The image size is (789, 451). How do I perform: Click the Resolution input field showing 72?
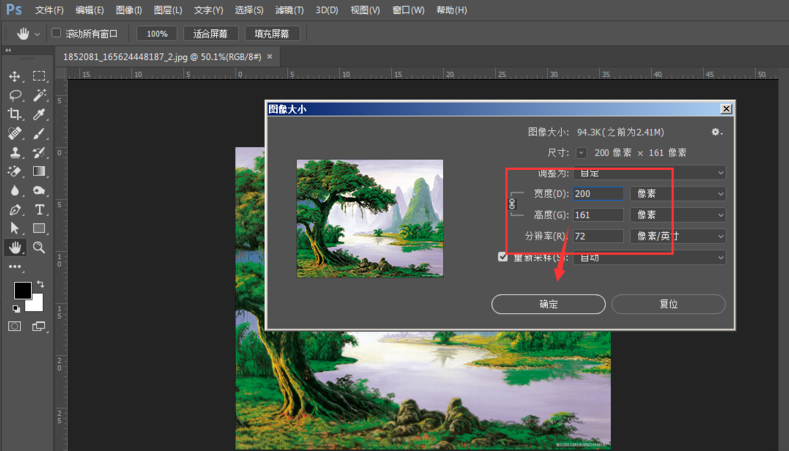598,236
